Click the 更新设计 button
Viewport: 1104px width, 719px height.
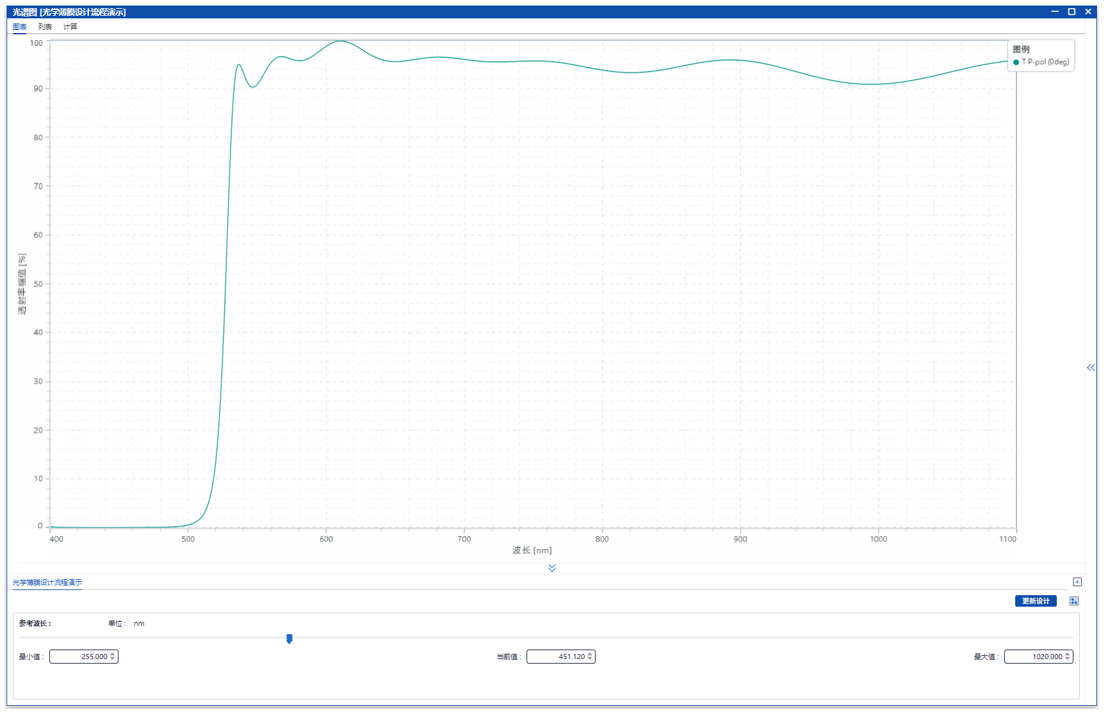pyautogui.click(x=1035, y=601)
